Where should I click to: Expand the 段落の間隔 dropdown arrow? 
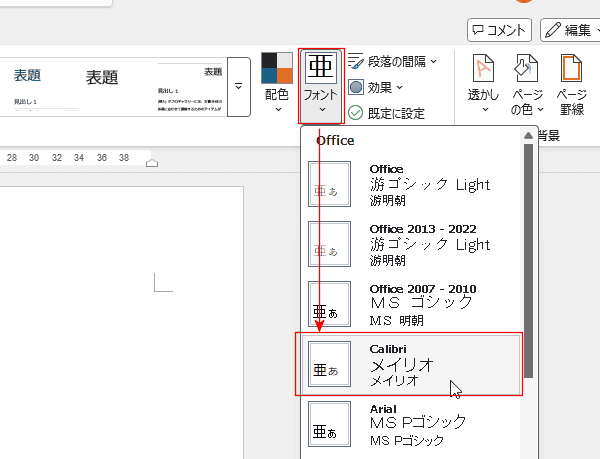pos(434,61)
